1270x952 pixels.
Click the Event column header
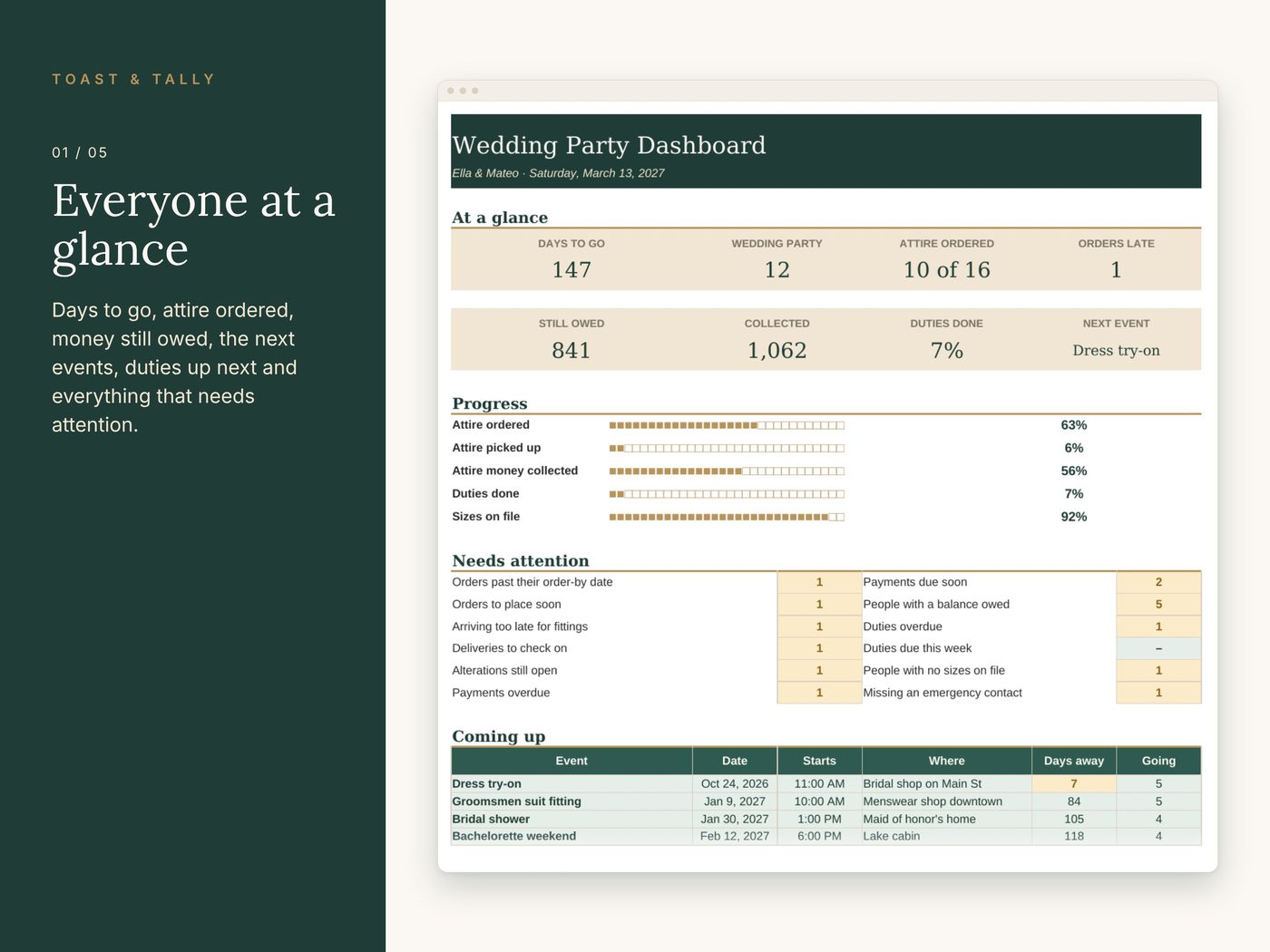[x=571, y=761]
